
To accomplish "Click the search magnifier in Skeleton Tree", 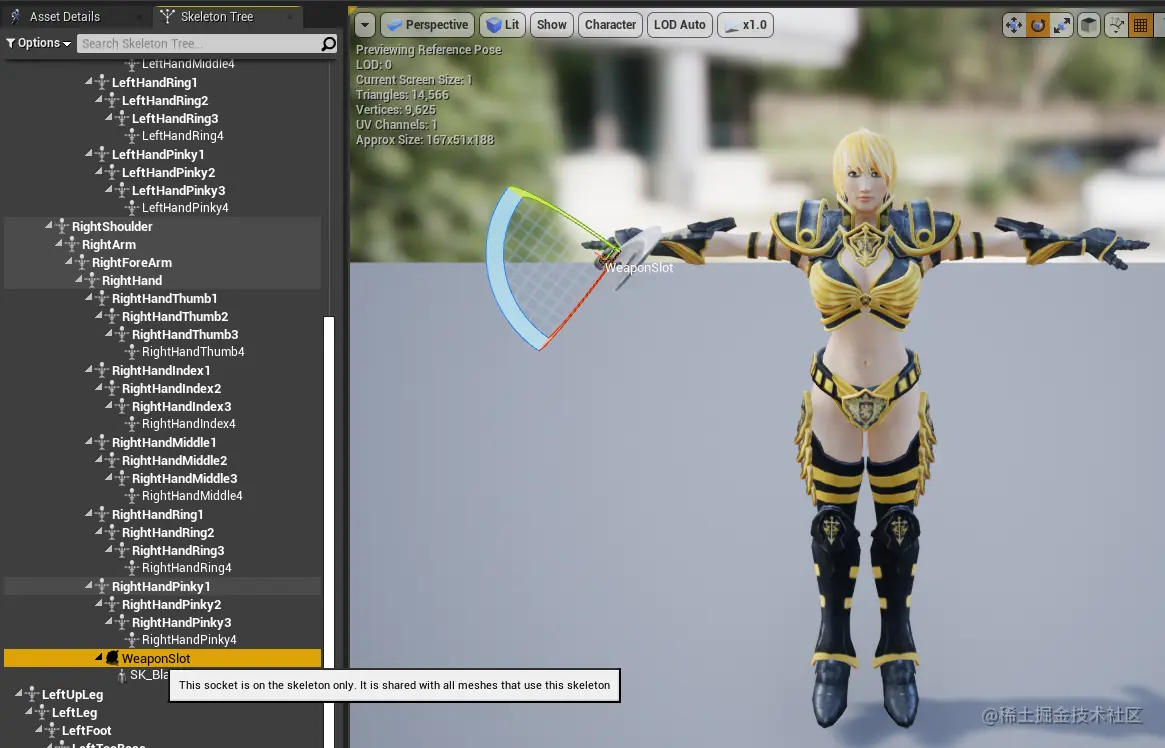I will 328,44.
